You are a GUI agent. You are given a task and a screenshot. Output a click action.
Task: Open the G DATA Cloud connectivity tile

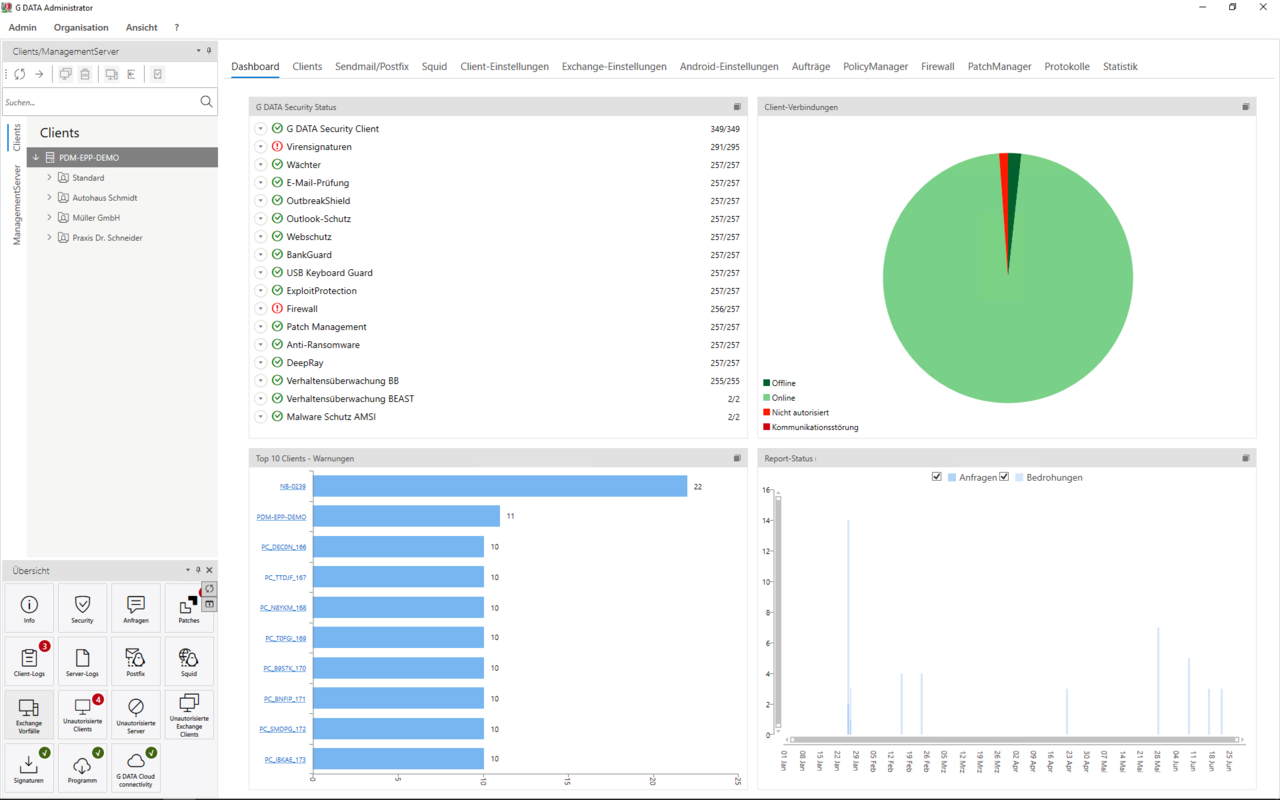pos(136,768)
